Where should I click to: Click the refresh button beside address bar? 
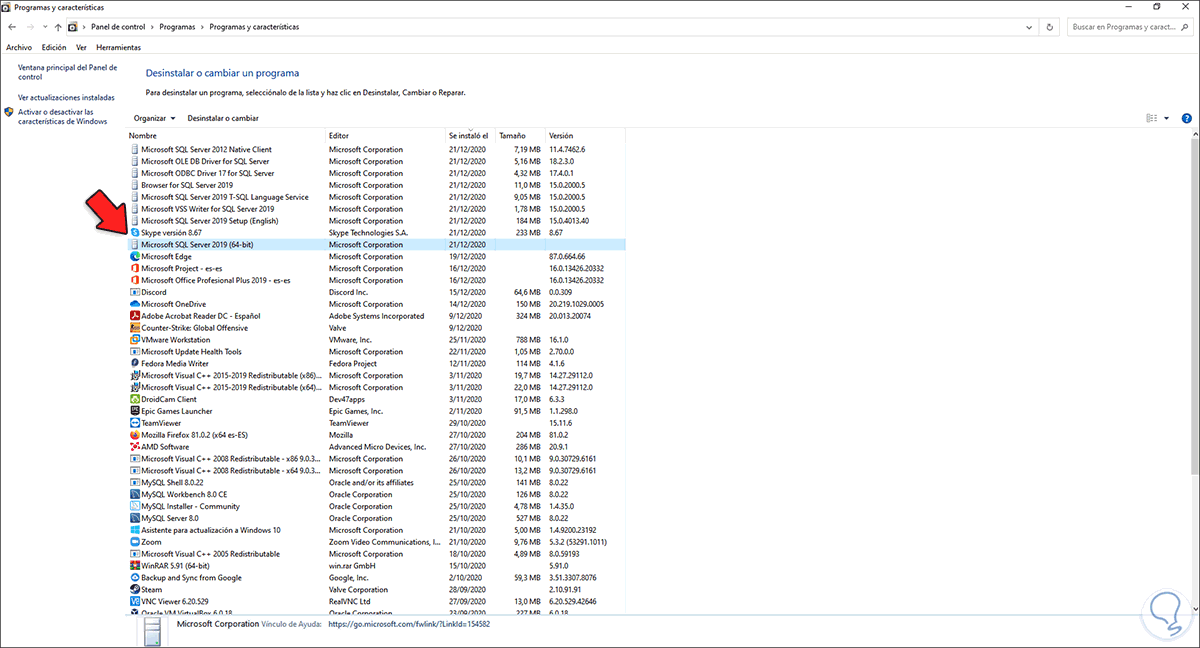click(1049, 27)
